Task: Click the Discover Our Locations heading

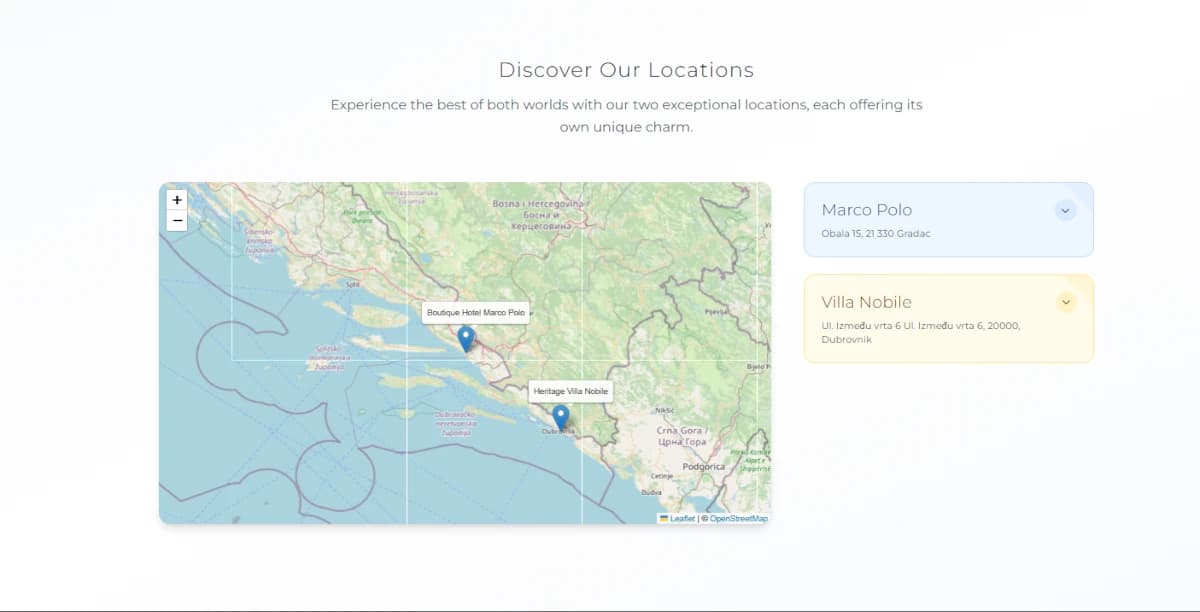Action: coord(626,70)
